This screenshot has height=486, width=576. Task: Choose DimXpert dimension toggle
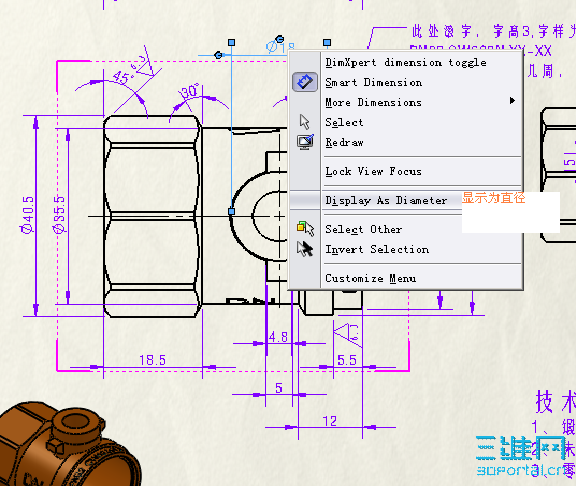coord(406,62)
